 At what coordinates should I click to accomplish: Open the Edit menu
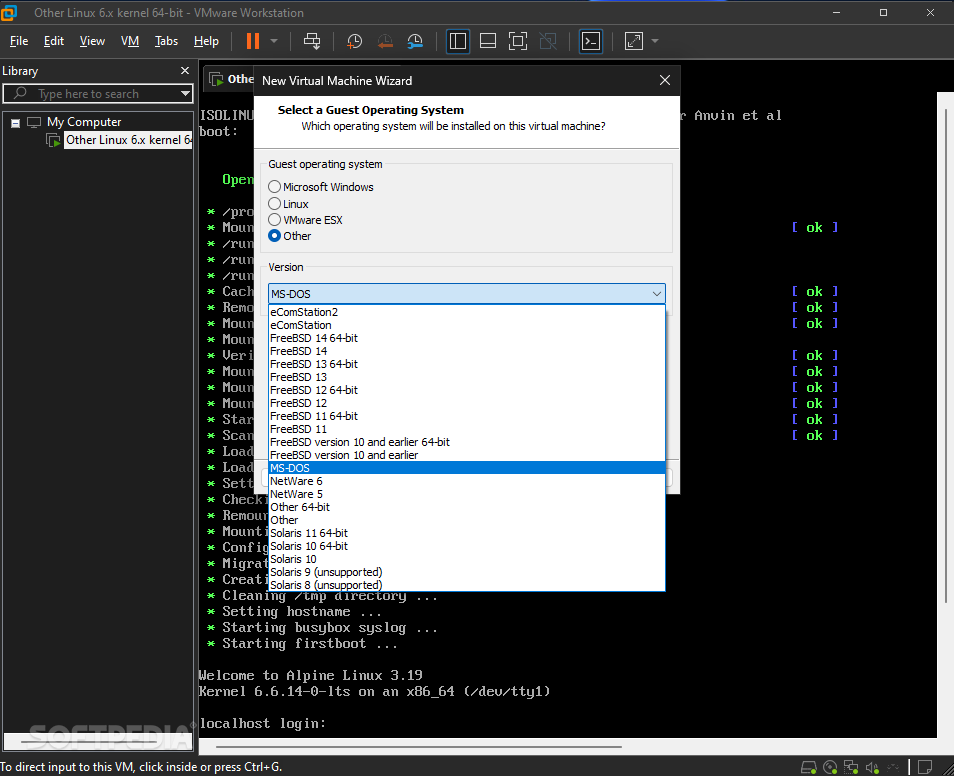54,41
